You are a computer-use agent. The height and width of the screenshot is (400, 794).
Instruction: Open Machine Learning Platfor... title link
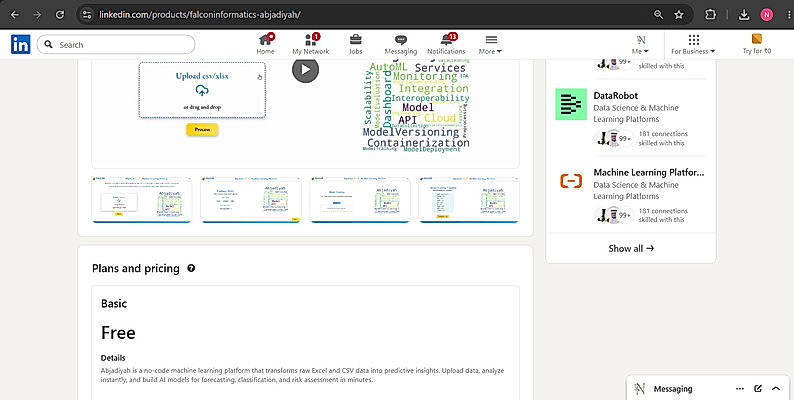click(x=649, y=173)
